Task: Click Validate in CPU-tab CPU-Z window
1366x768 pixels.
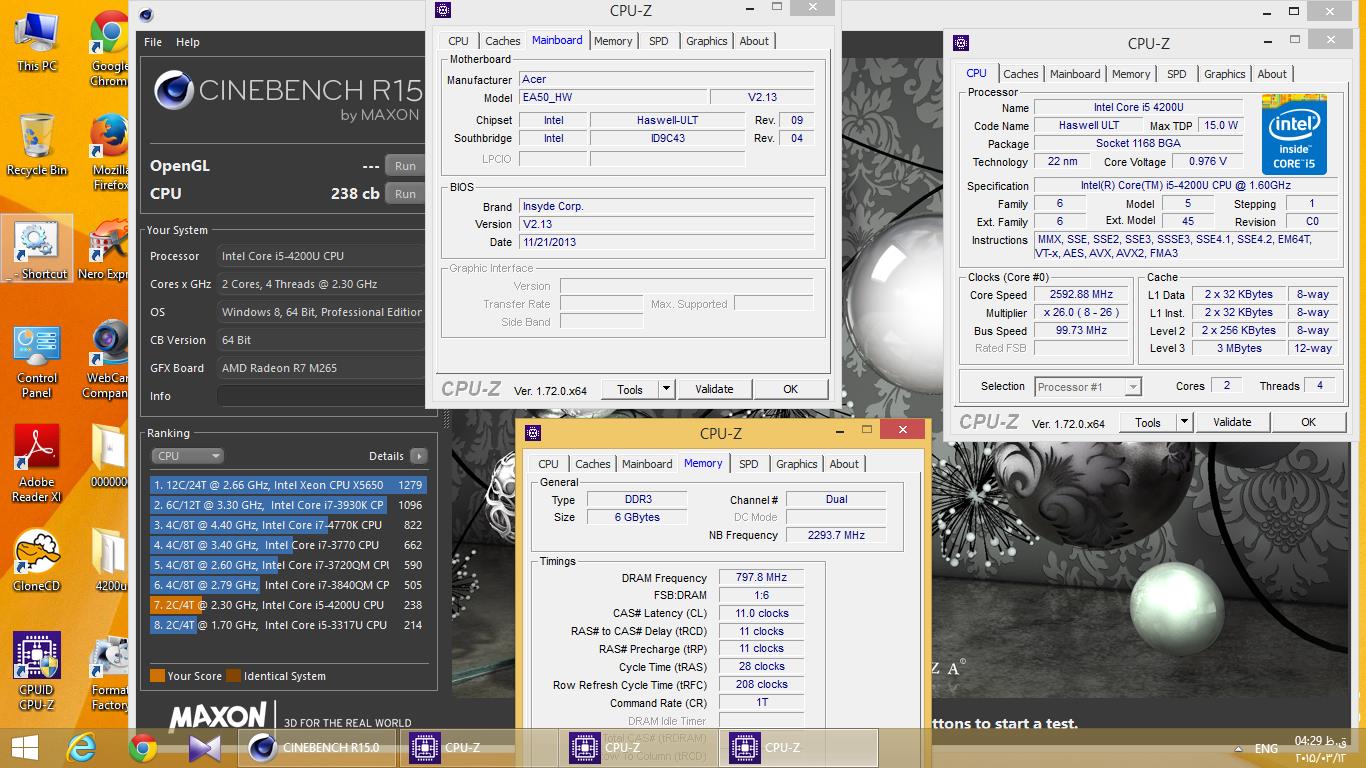Action: (x=1232, y=422)
